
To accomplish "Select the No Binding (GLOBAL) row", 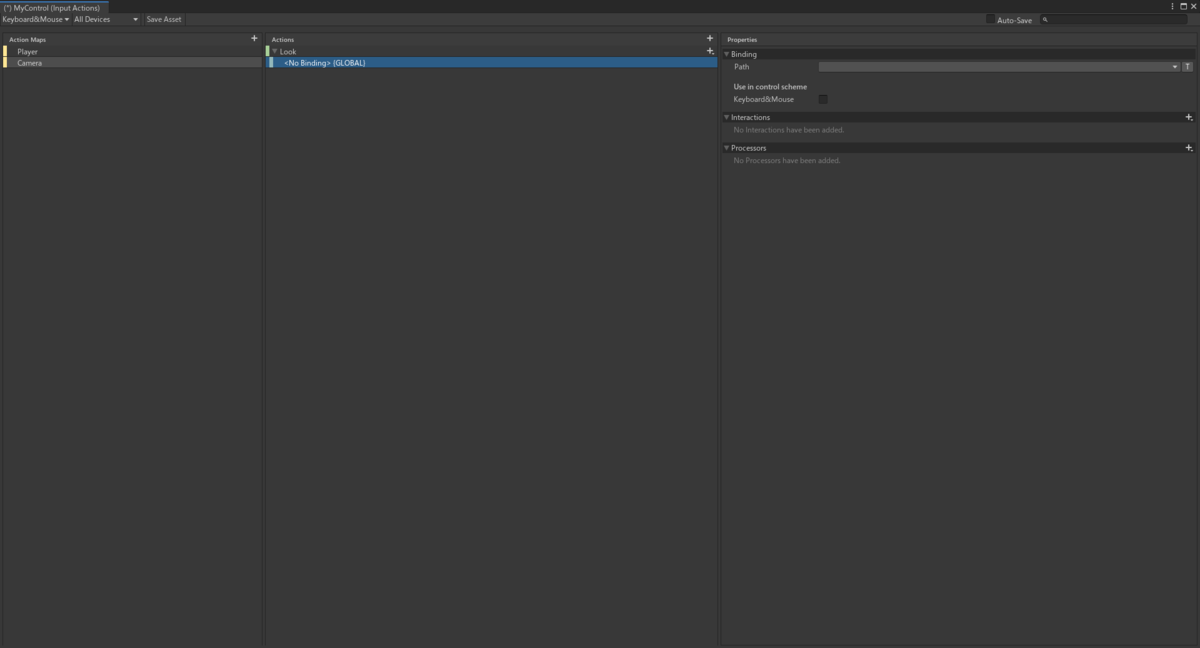I will pos(492,62).
